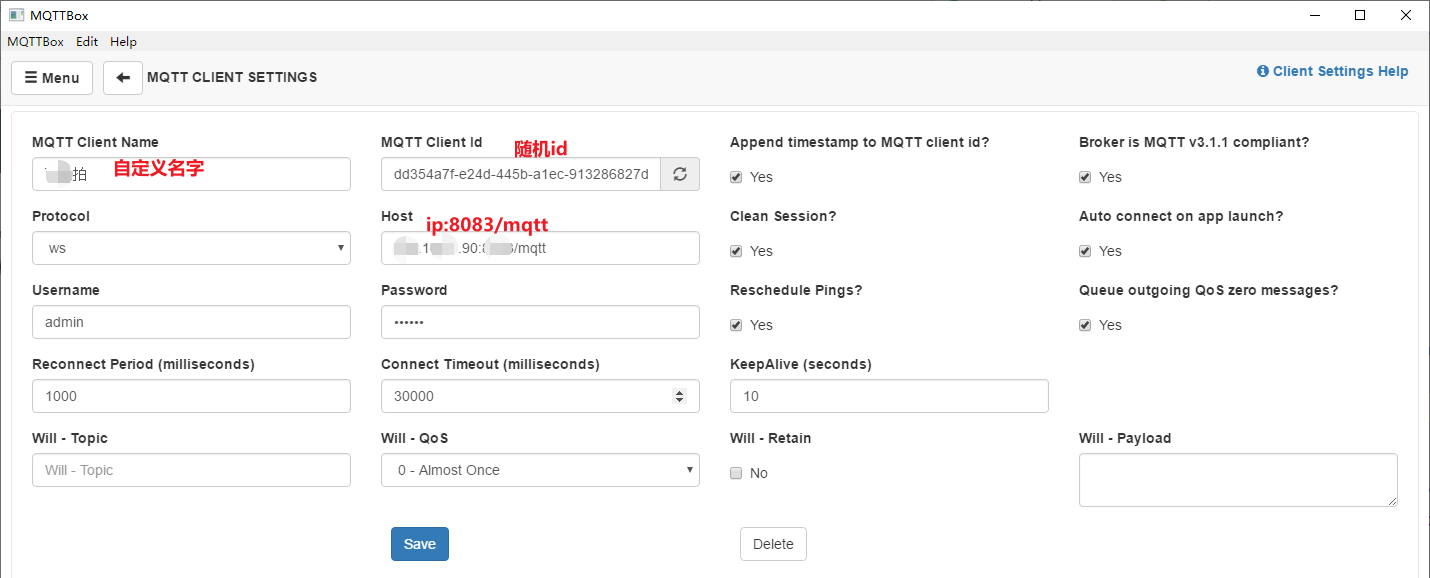The image size is (1430, 578).
Task: Disable Auto connect on app launch
Action: point(1085,251)
